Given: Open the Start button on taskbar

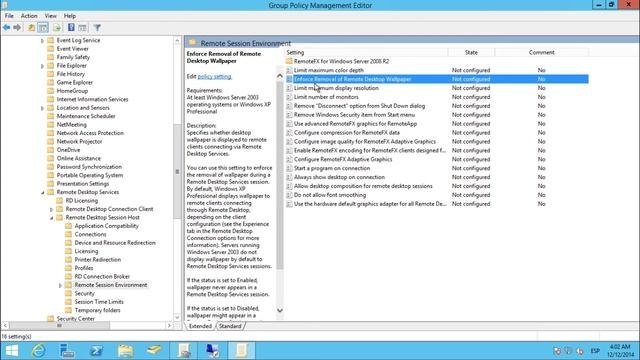Looking at the screenshot, I should (12, 351).
